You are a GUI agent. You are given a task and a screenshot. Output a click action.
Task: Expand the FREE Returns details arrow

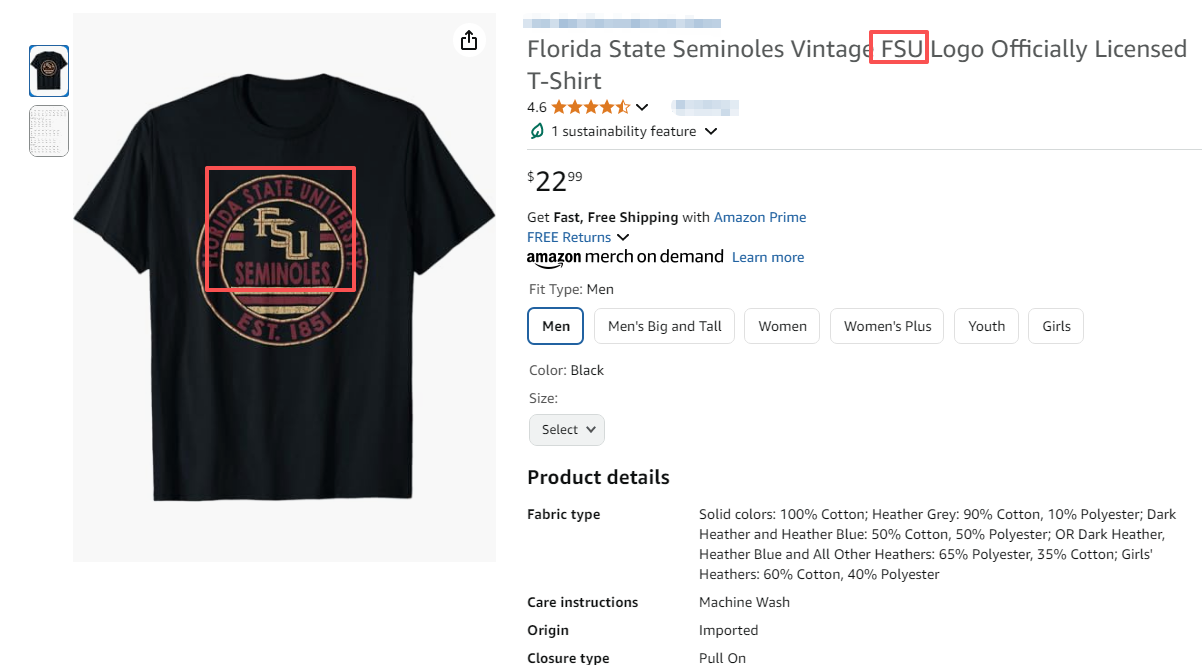point(623,237)
